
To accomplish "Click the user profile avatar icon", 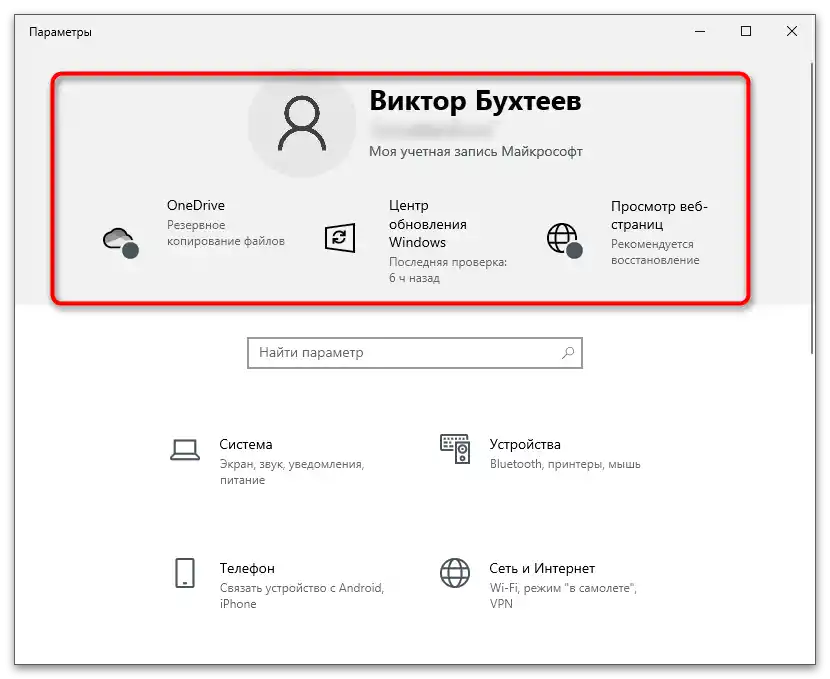I will click(302, 124).
